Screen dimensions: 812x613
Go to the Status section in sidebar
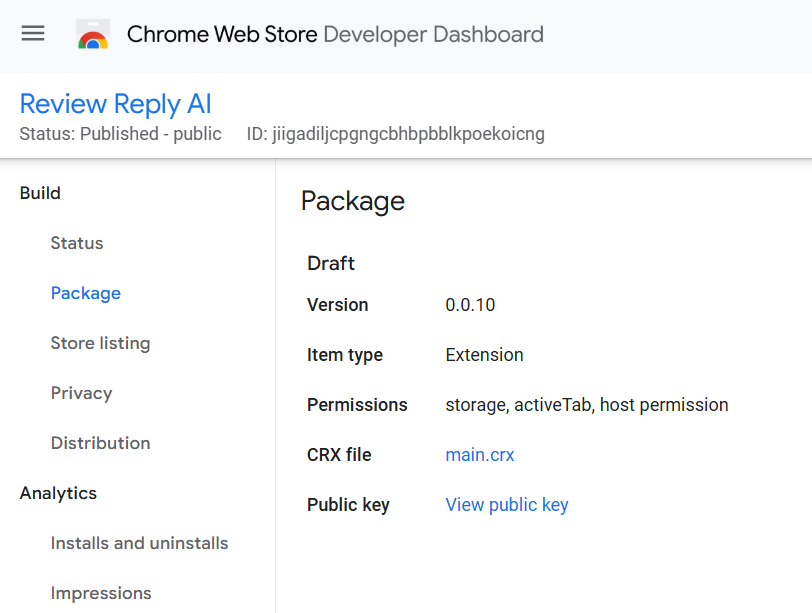77,243
